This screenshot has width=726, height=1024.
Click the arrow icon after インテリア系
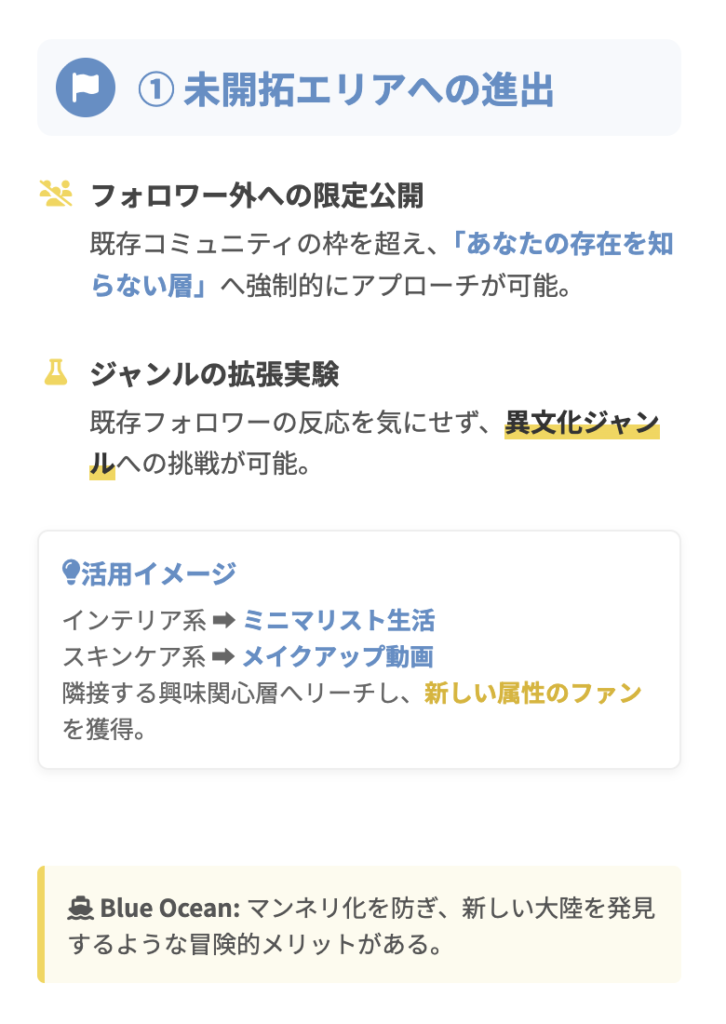[x=224, y=621]
